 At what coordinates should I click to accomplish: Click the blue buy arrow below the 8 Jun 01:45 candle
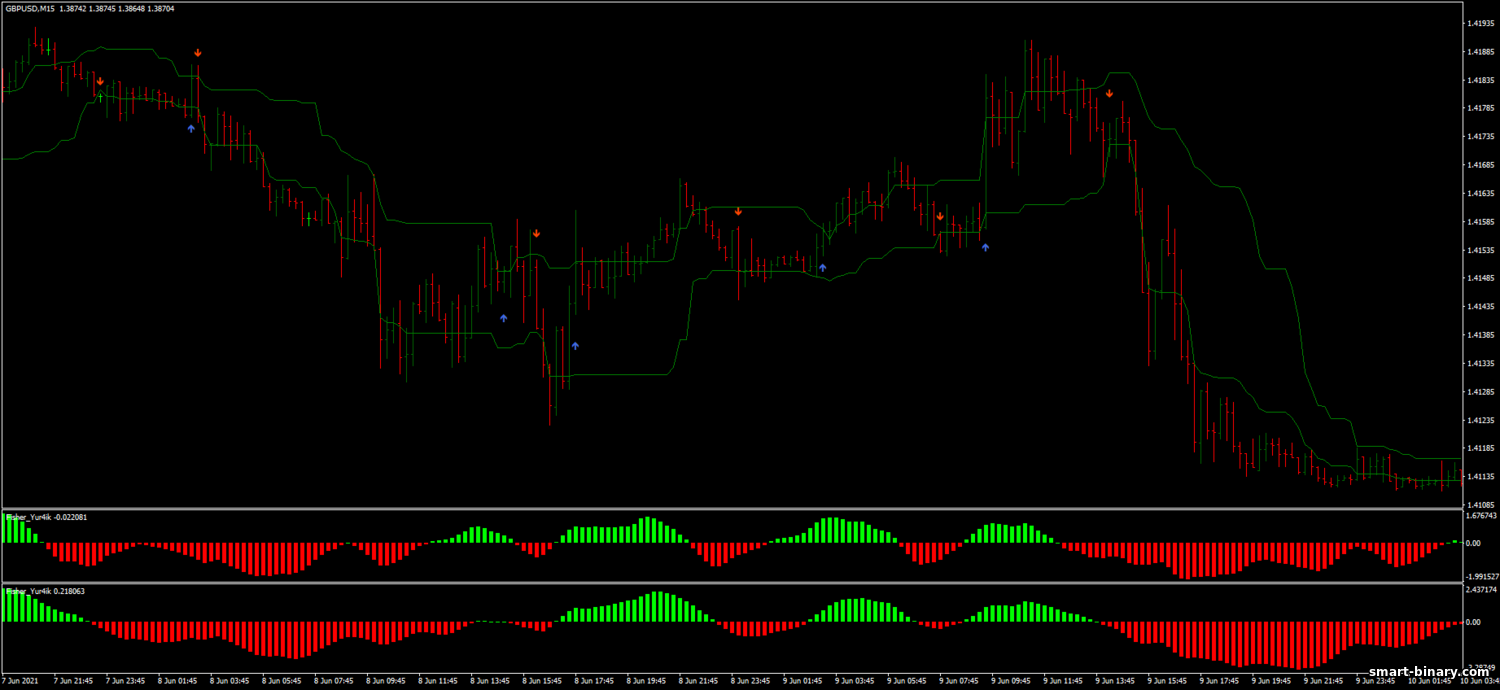[x=191, y=128]
